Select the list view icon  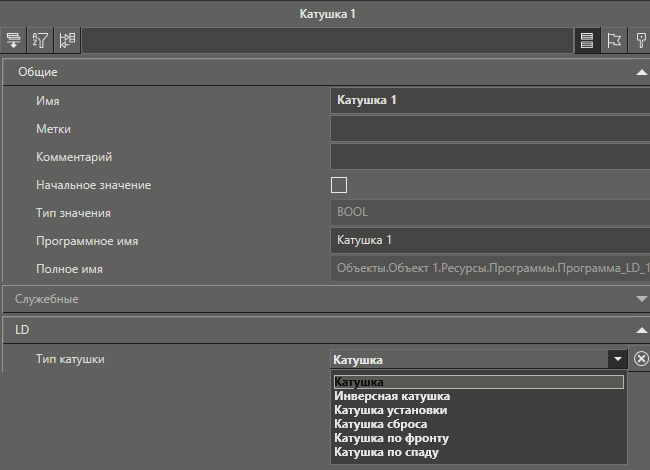587,41
